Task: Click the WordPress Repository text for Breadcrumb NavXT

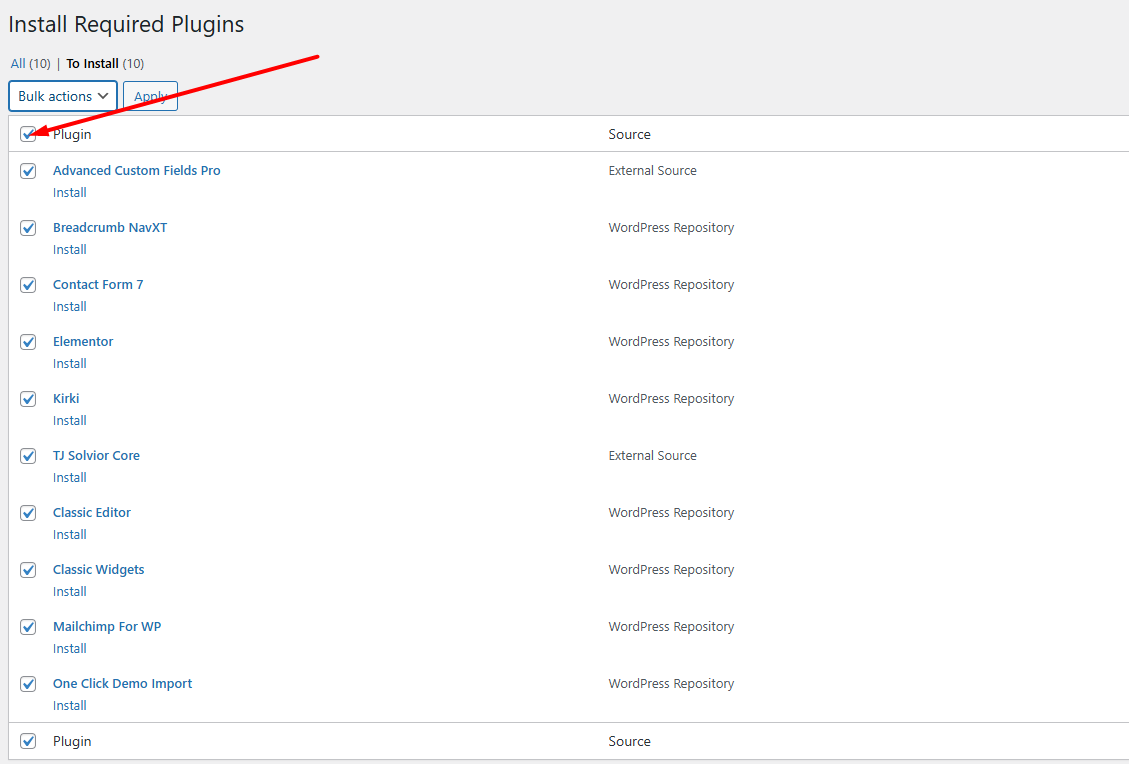Action: point(671,228)
